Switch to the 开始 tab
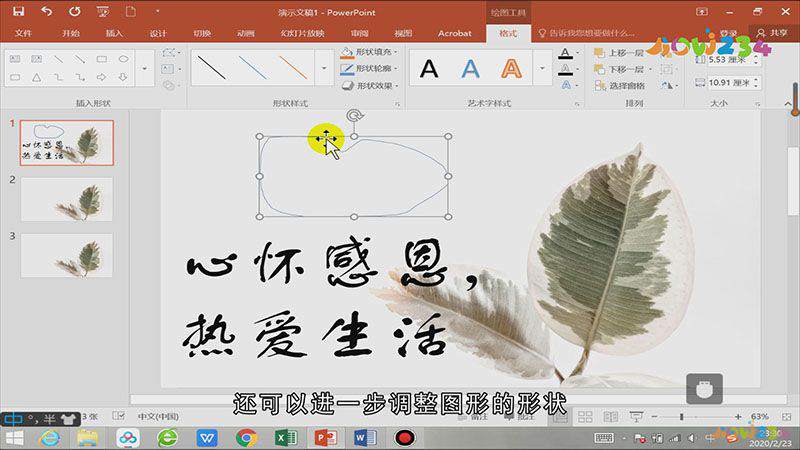 [x=70, y=33]
